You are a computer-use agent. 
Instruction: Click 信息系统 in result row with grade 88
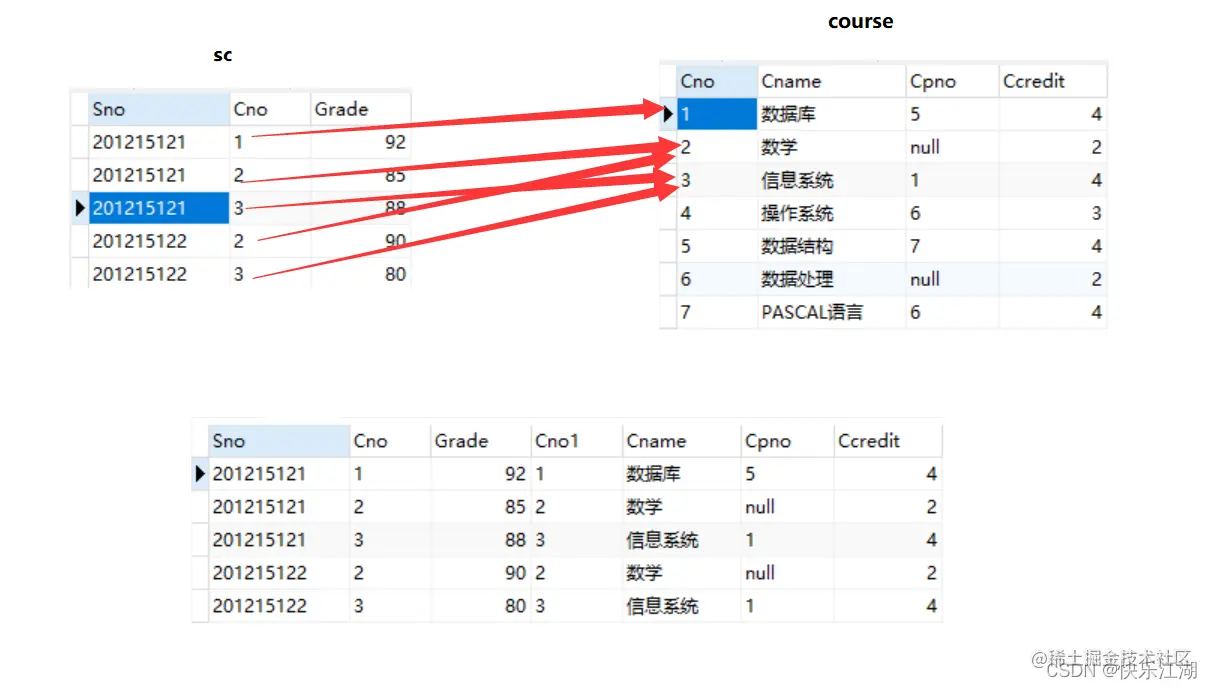pyautogui.click(x=662, y=539)
